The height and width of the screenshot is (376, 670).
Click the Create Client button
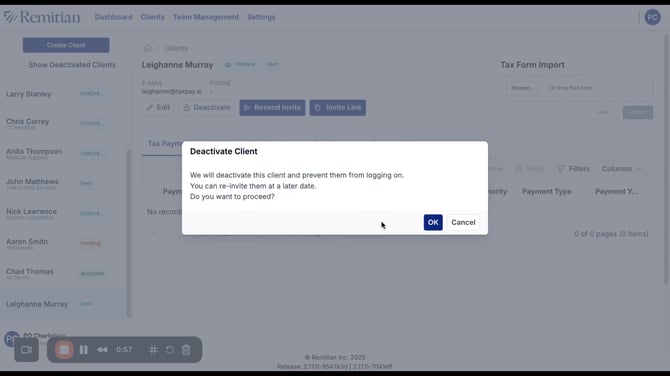[66, 45]
